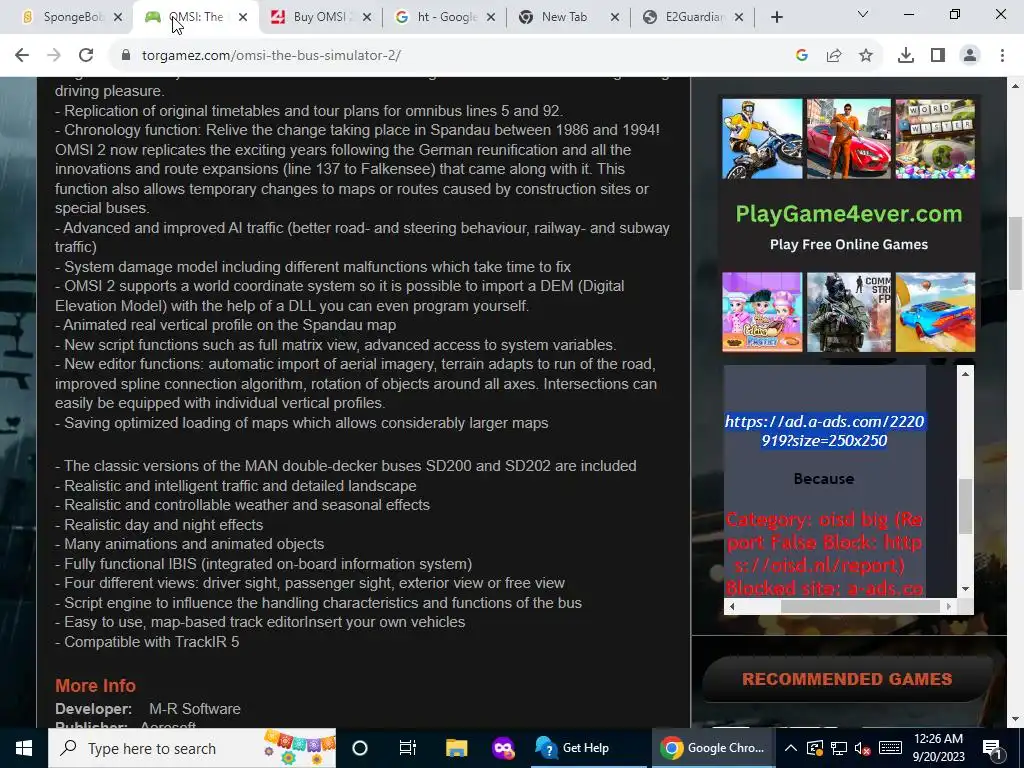This screenshot has height=768, width=1024.
Task: Select the M-R Software developer text
Action: click(195, 709)
